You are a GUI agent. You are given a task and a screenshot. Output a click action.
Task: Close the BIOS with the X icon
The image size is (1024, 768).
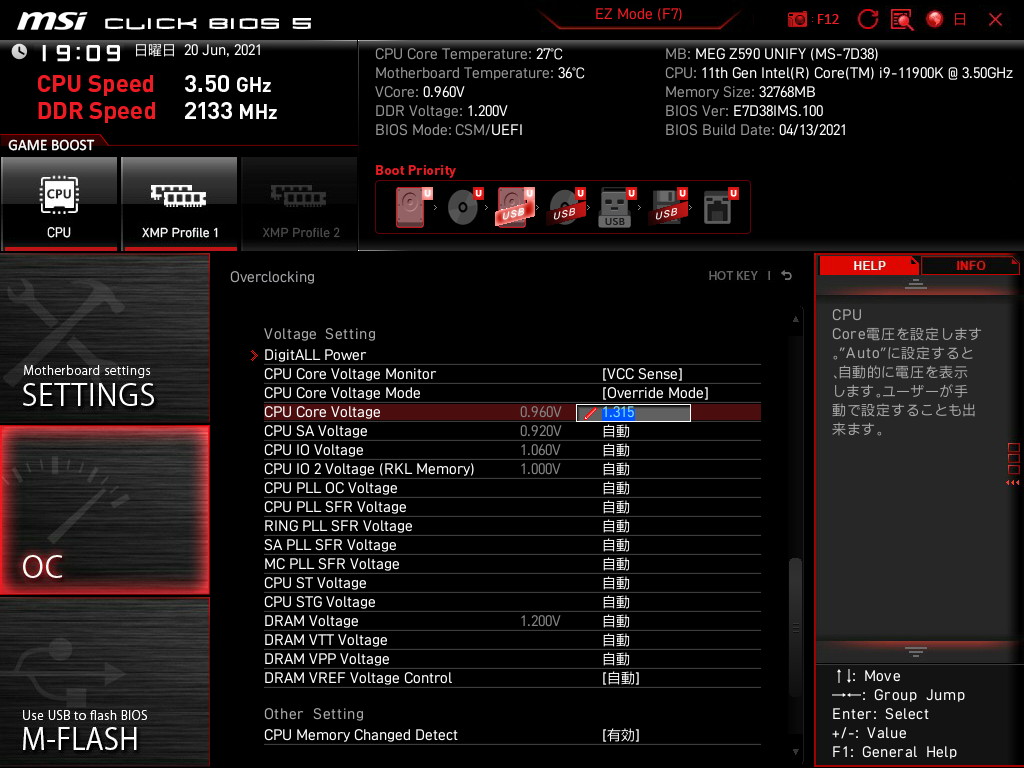(995, 20)
